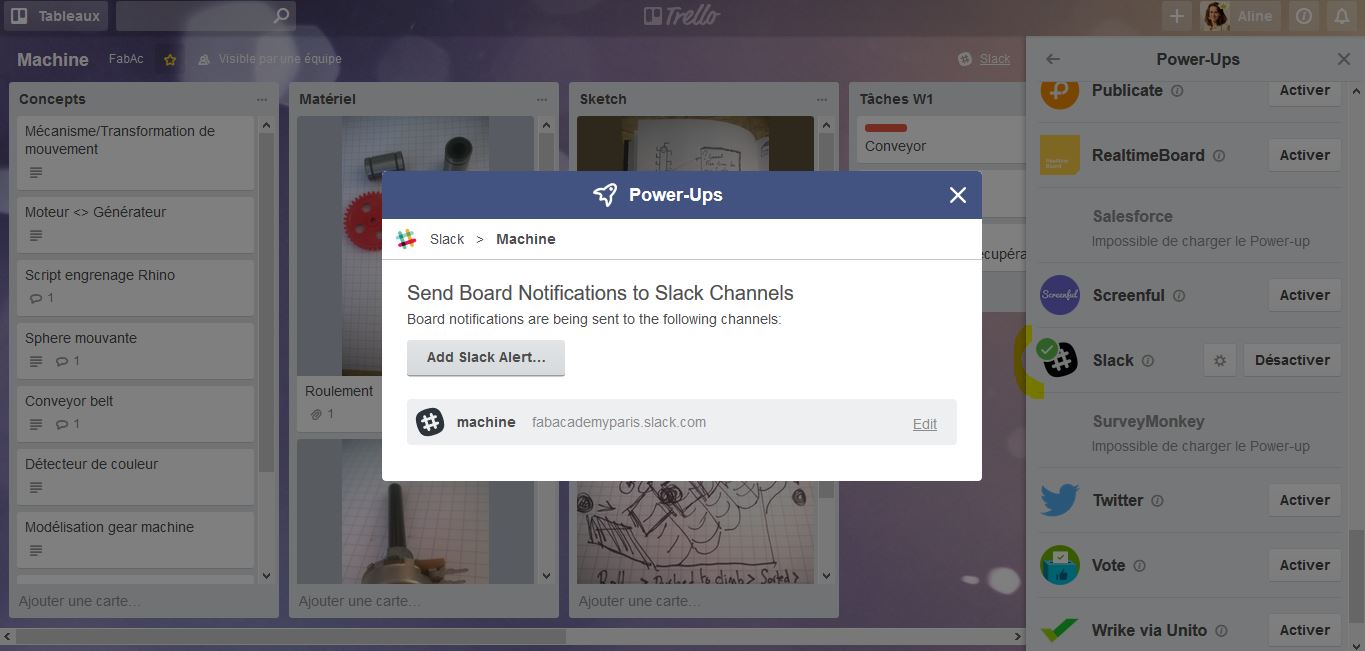Open info icon next to Twitter

(x=1157, y=501)
